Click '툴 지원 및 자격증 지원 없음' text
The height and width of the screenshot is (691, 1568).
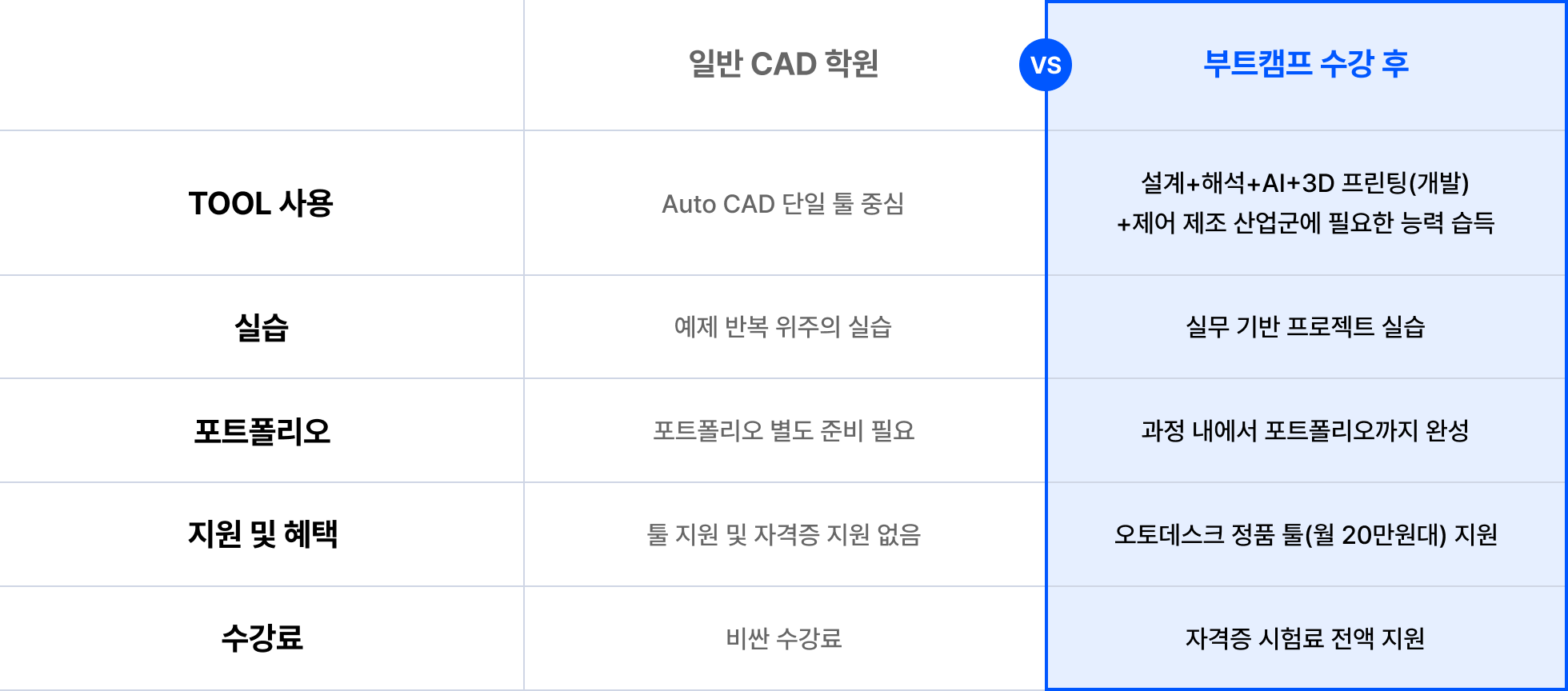(783, 534)
